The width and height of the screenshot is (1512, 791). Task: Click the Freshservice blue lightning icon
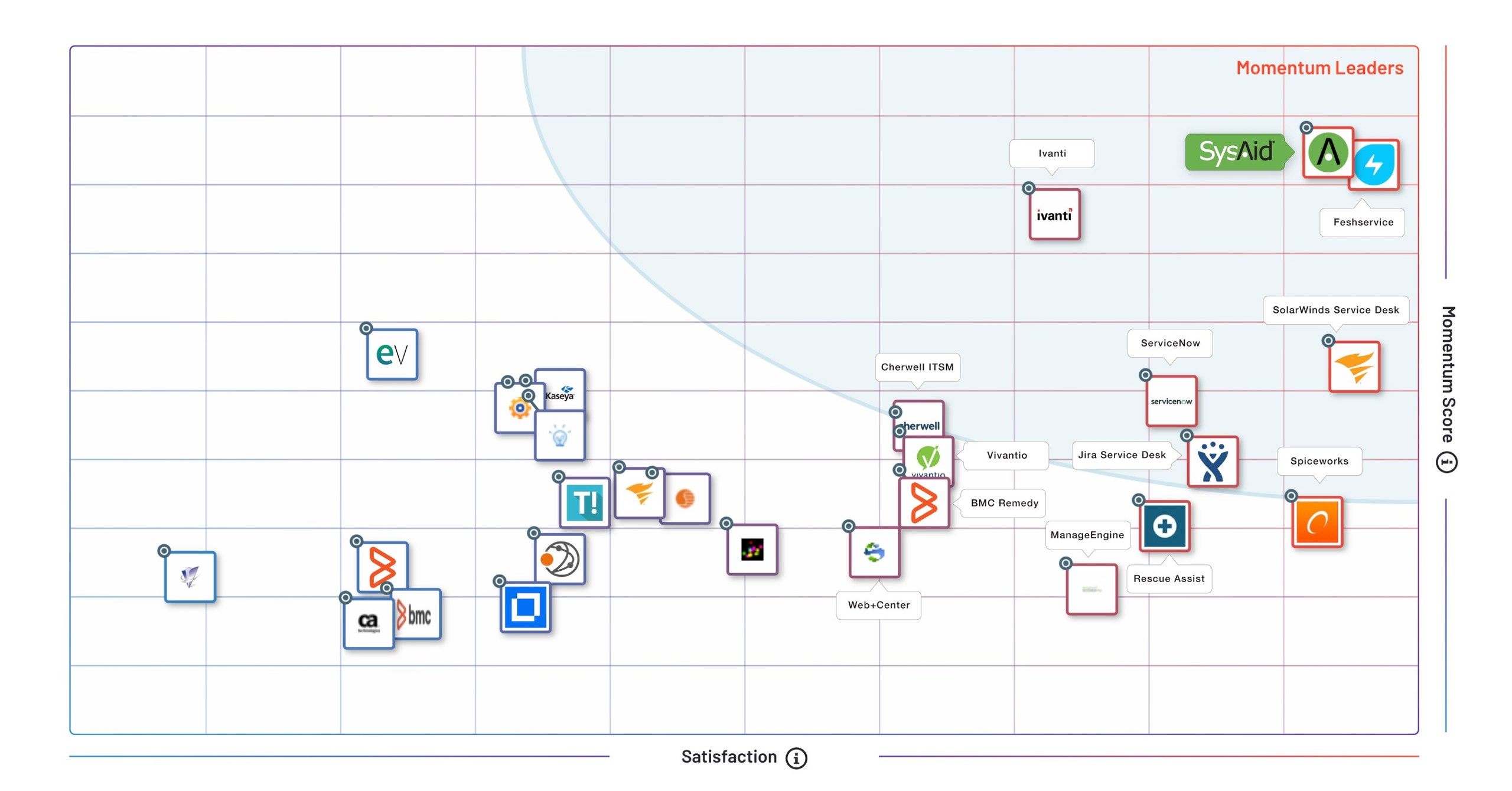[1374, 164]
